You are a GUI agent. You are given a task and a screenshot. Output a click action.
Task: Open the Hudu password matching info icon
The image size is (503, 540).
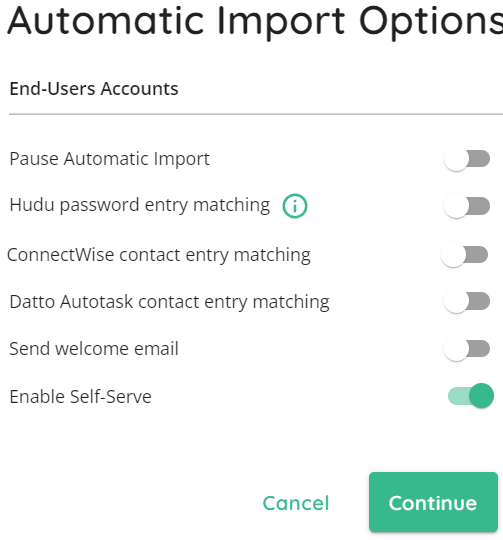tap(295, 206)
